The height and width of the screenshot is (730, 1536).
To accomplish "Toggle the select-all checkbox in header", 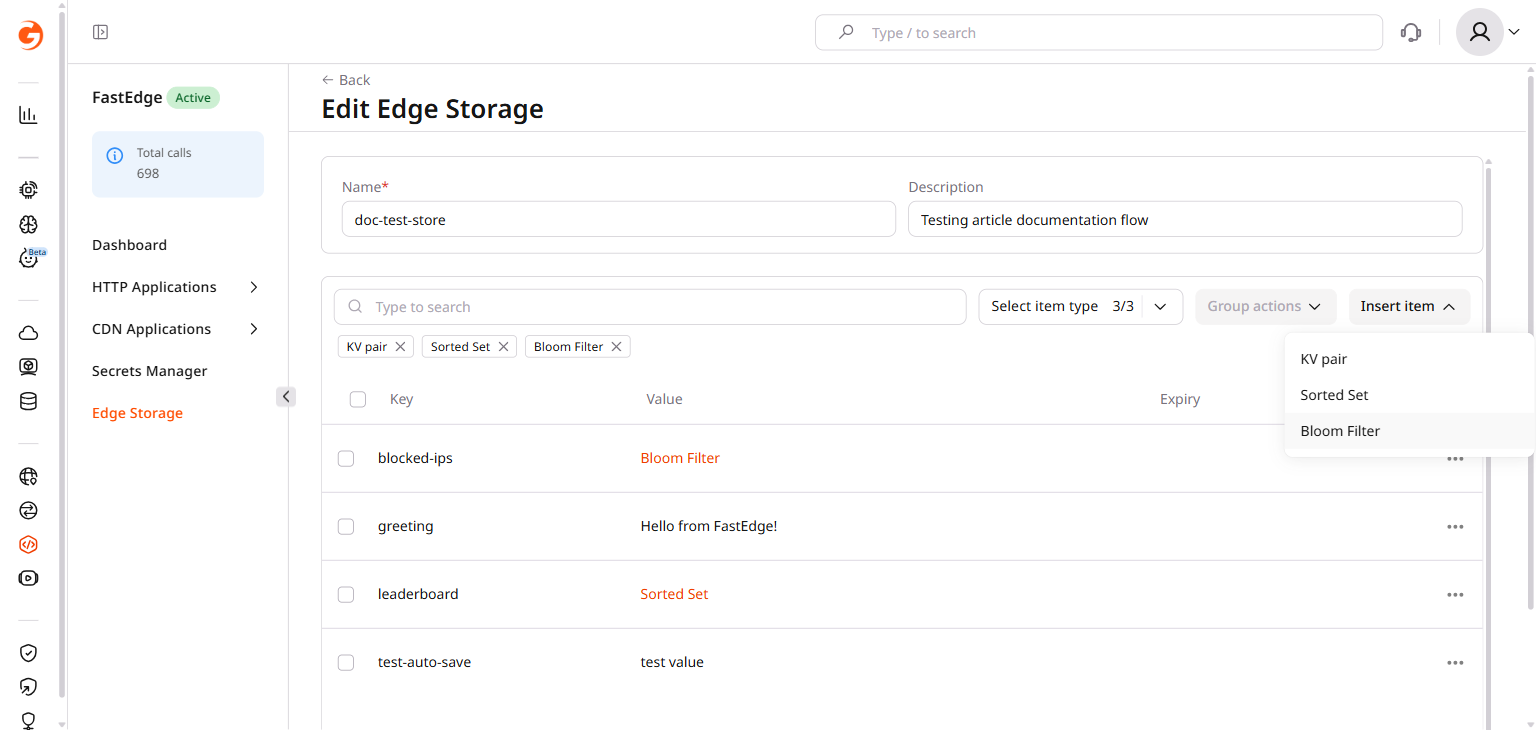I will 358,399.
